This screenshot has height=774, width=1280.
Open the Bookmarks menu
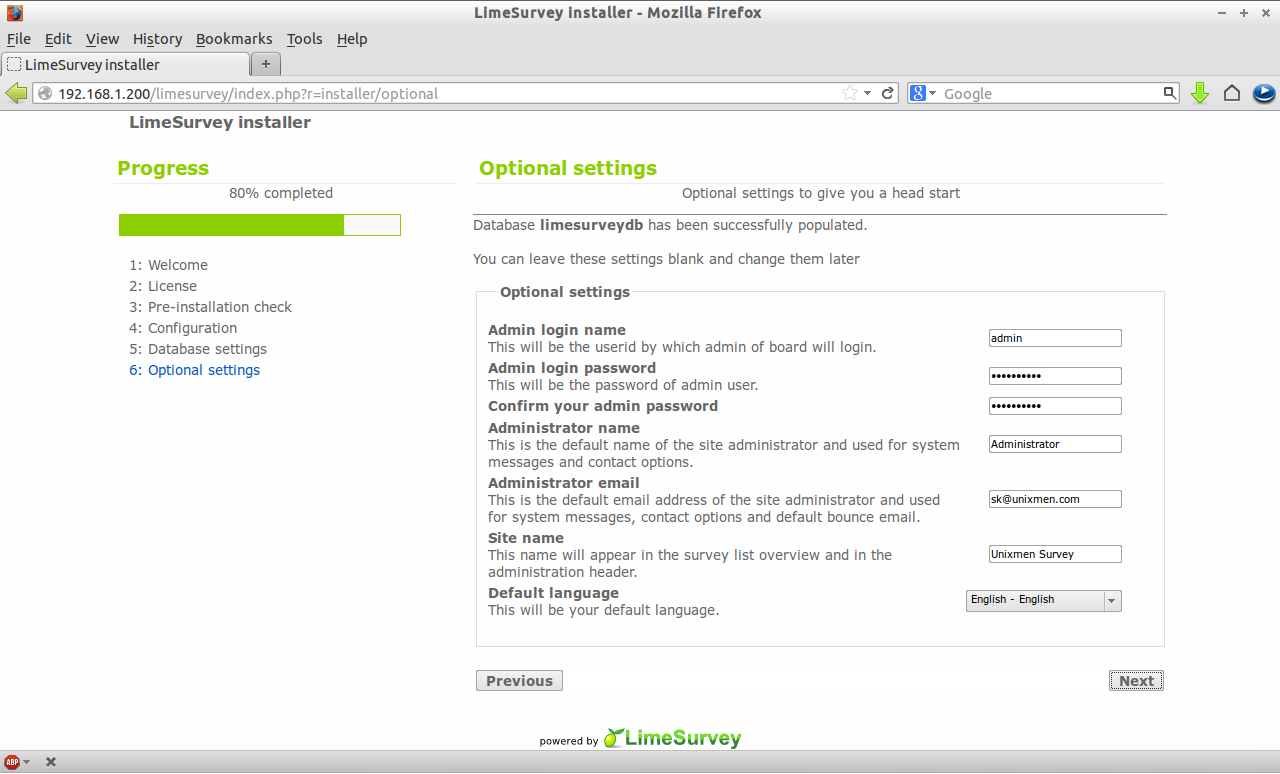coord(234,39)
